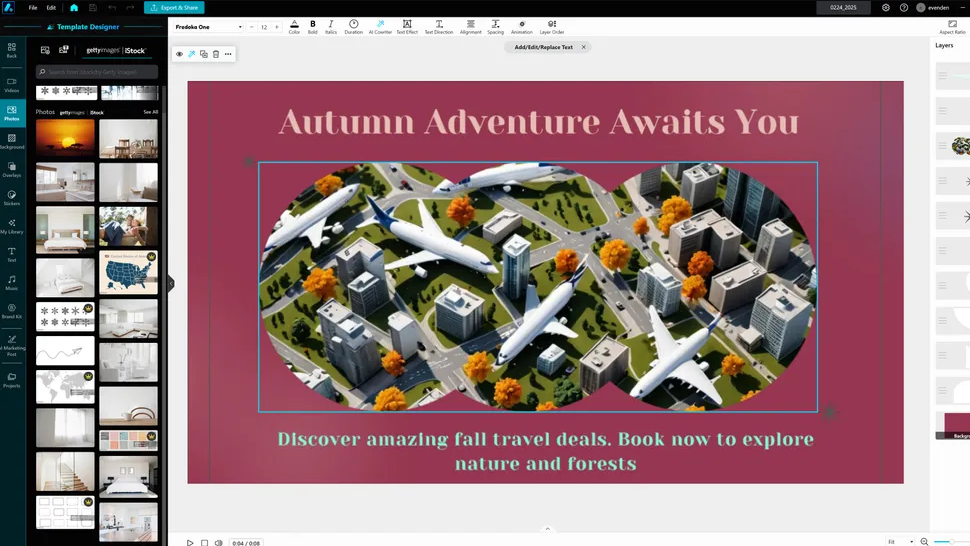Toggle visibility with the eye icon
970x546 pixels.
180,54
